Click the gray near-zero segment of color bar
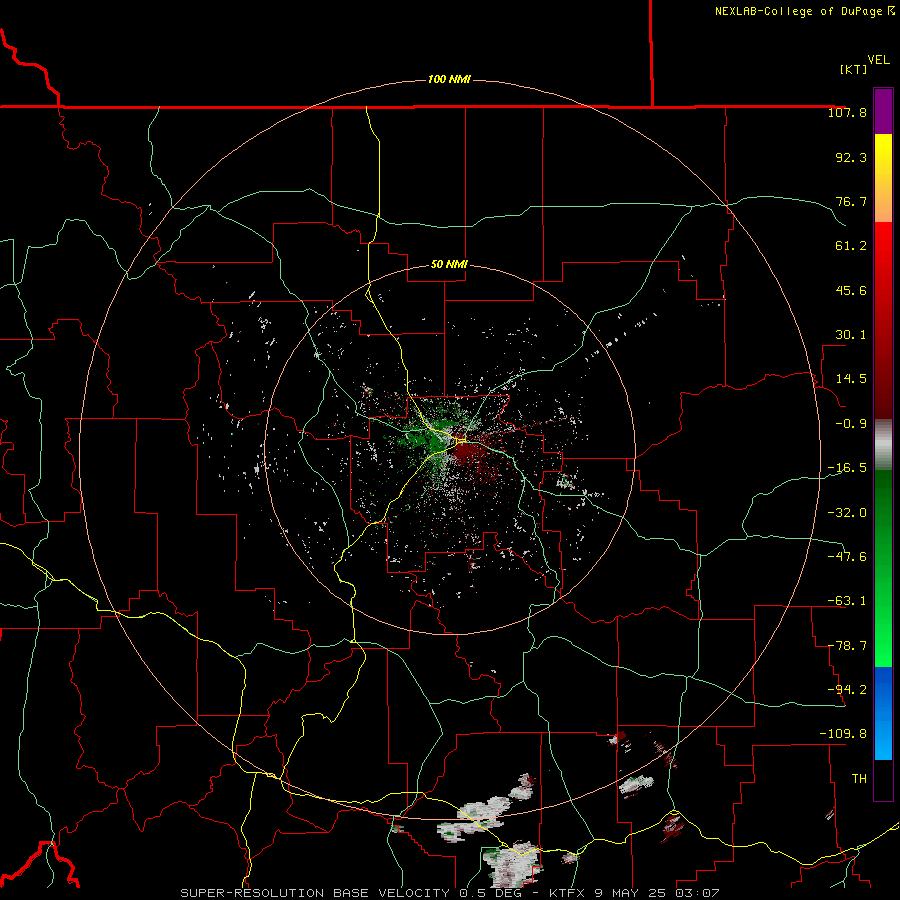The width and height of the screenshot is (900, 900). coord(883,444)
